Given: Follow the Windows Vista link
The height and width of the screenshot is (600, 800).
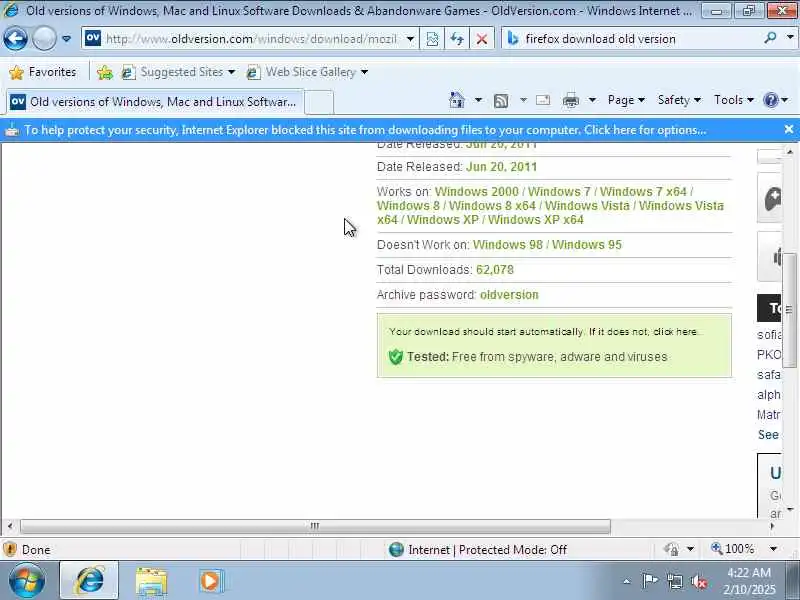Looking at the screenshot, I should tap(587, 206).
